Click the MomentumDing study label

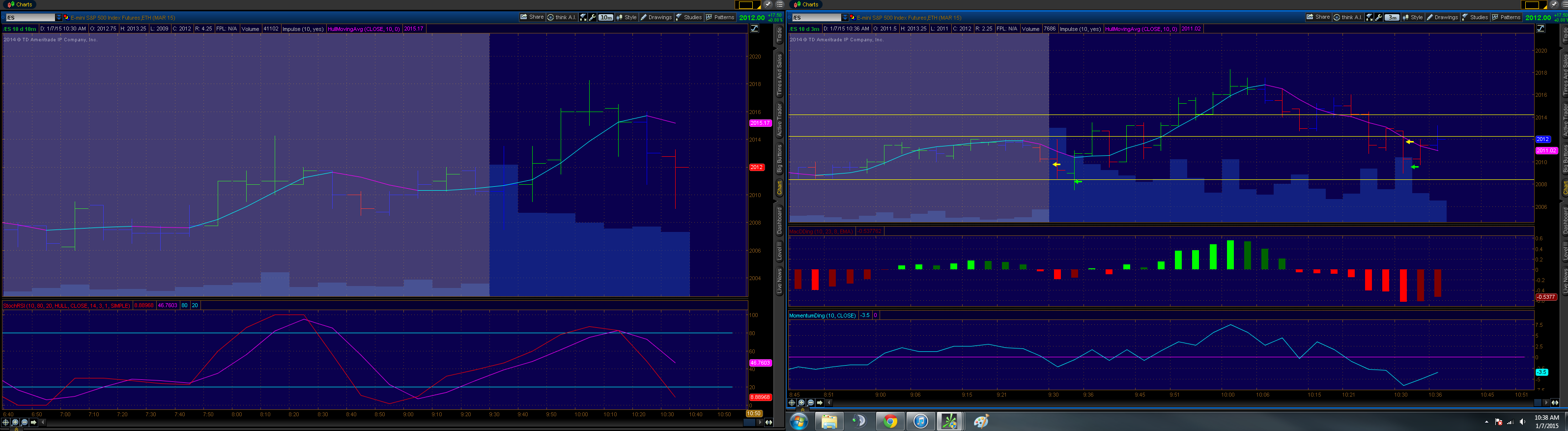823,316
